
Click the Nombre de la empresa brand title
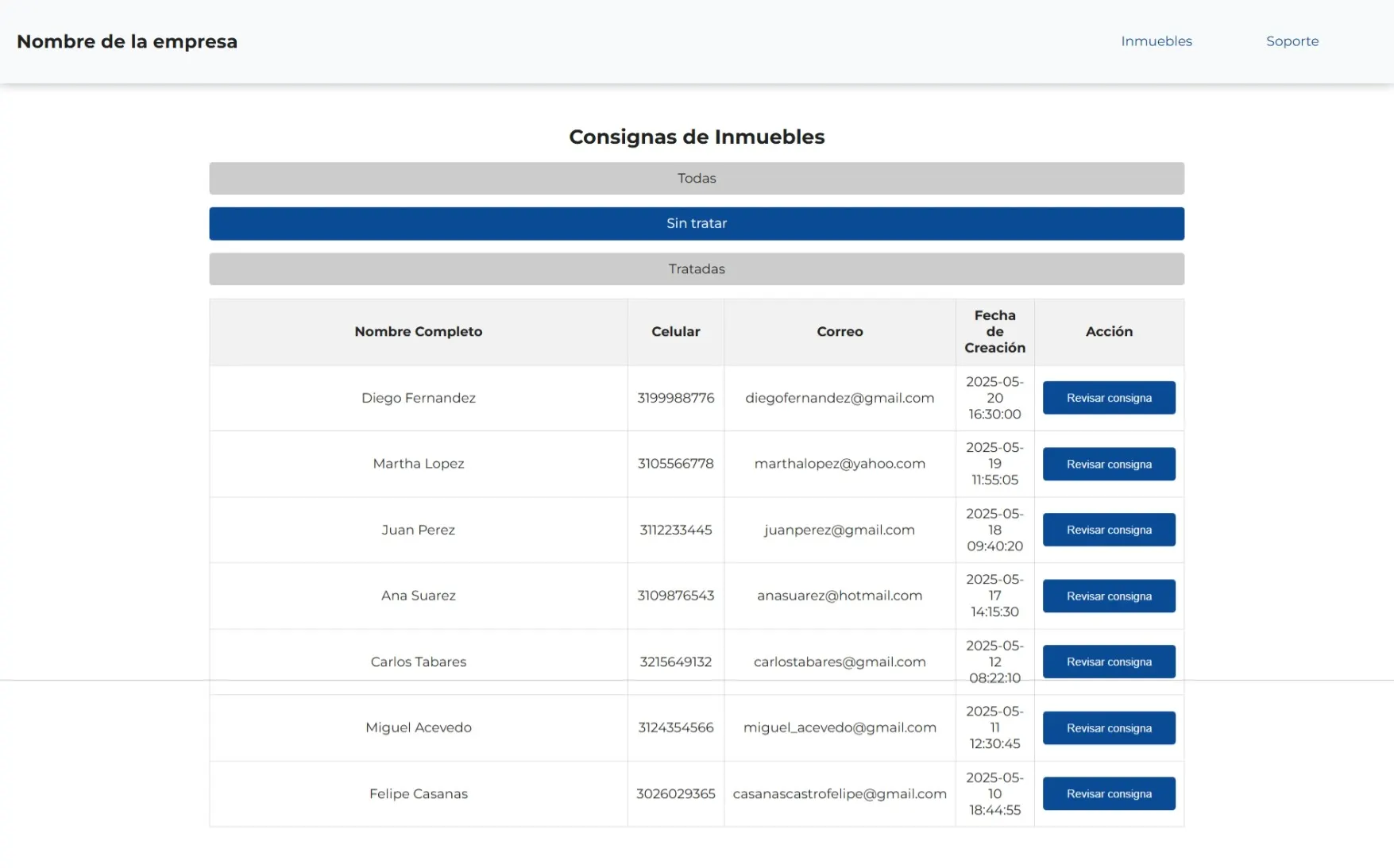point(127,41)
